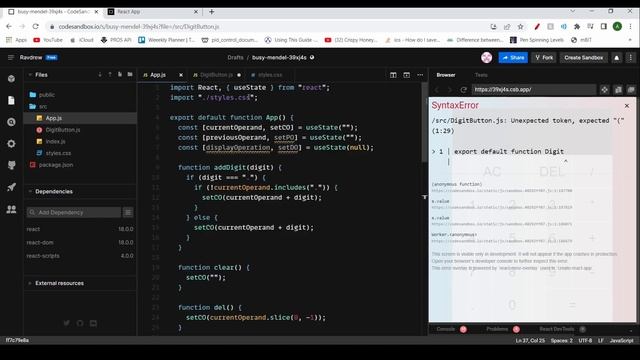Go back in the preview browser
Image resolution: width=640 pixels, height=360 pixels.
(x=437, y=89)
